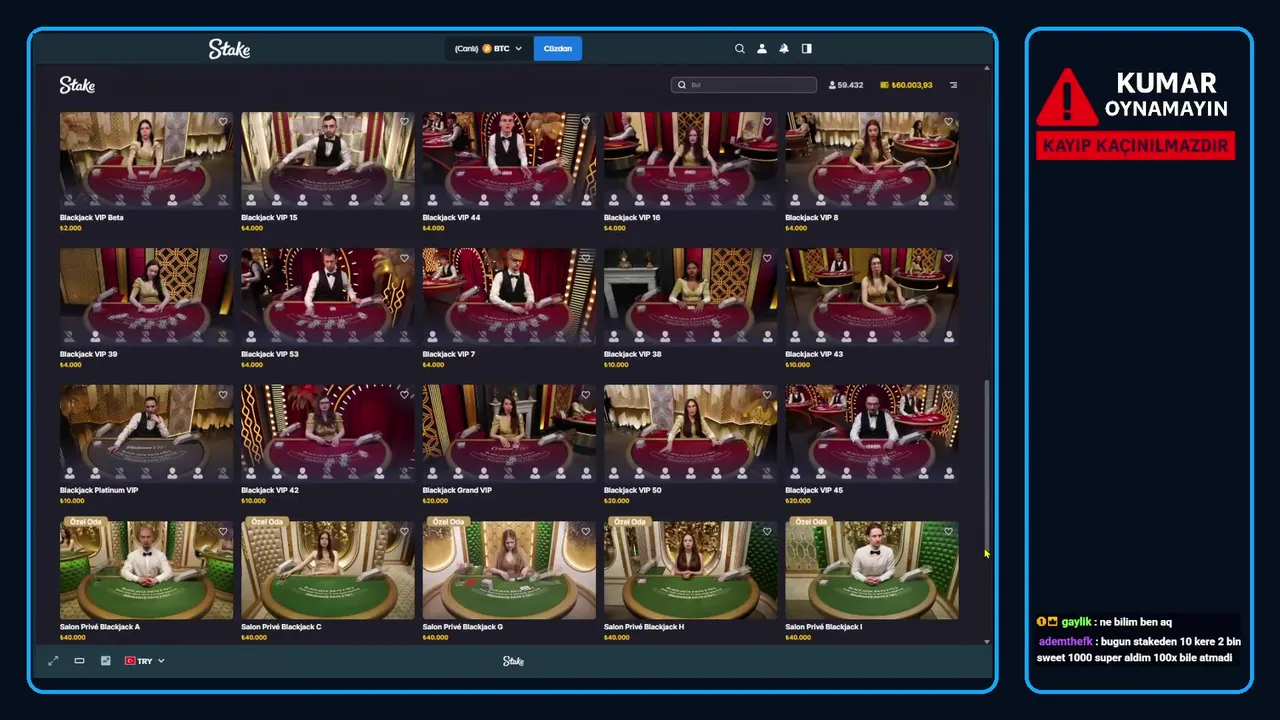Open the lobby hamburger menu icon
Viewport: 1280px width, 720px height.
(953, 85)
